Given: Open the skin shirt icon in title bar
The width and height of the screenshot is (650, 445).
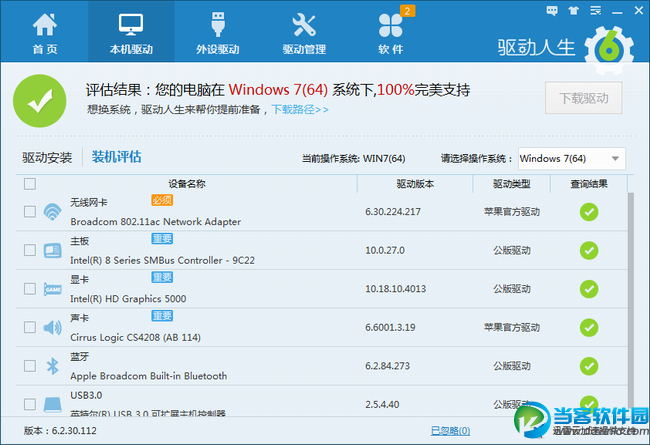Looking at the screenshot, I should (574, 11).
